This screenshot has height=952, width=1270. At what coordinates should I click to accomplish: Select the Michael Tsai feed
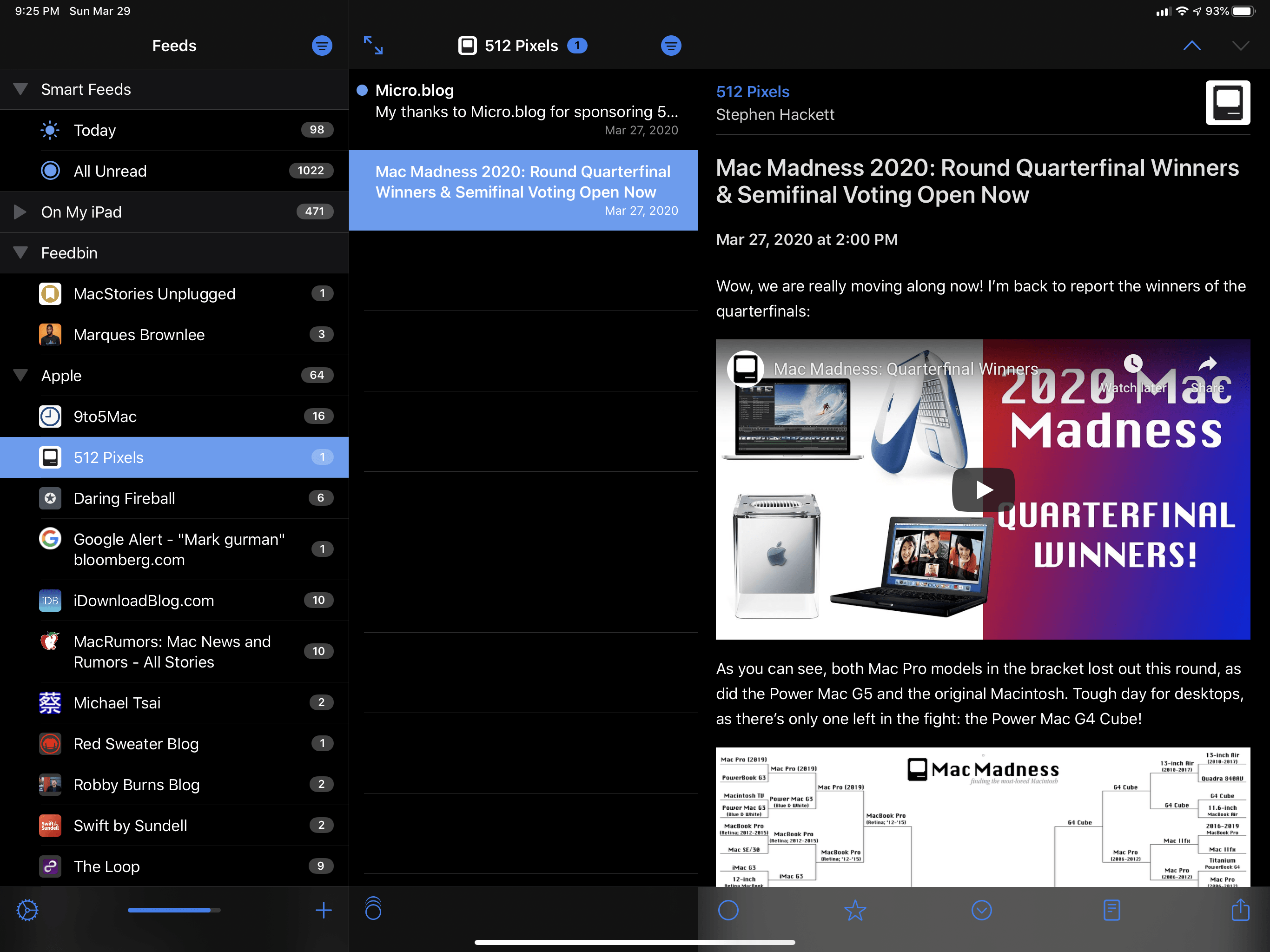coord(174,702)
